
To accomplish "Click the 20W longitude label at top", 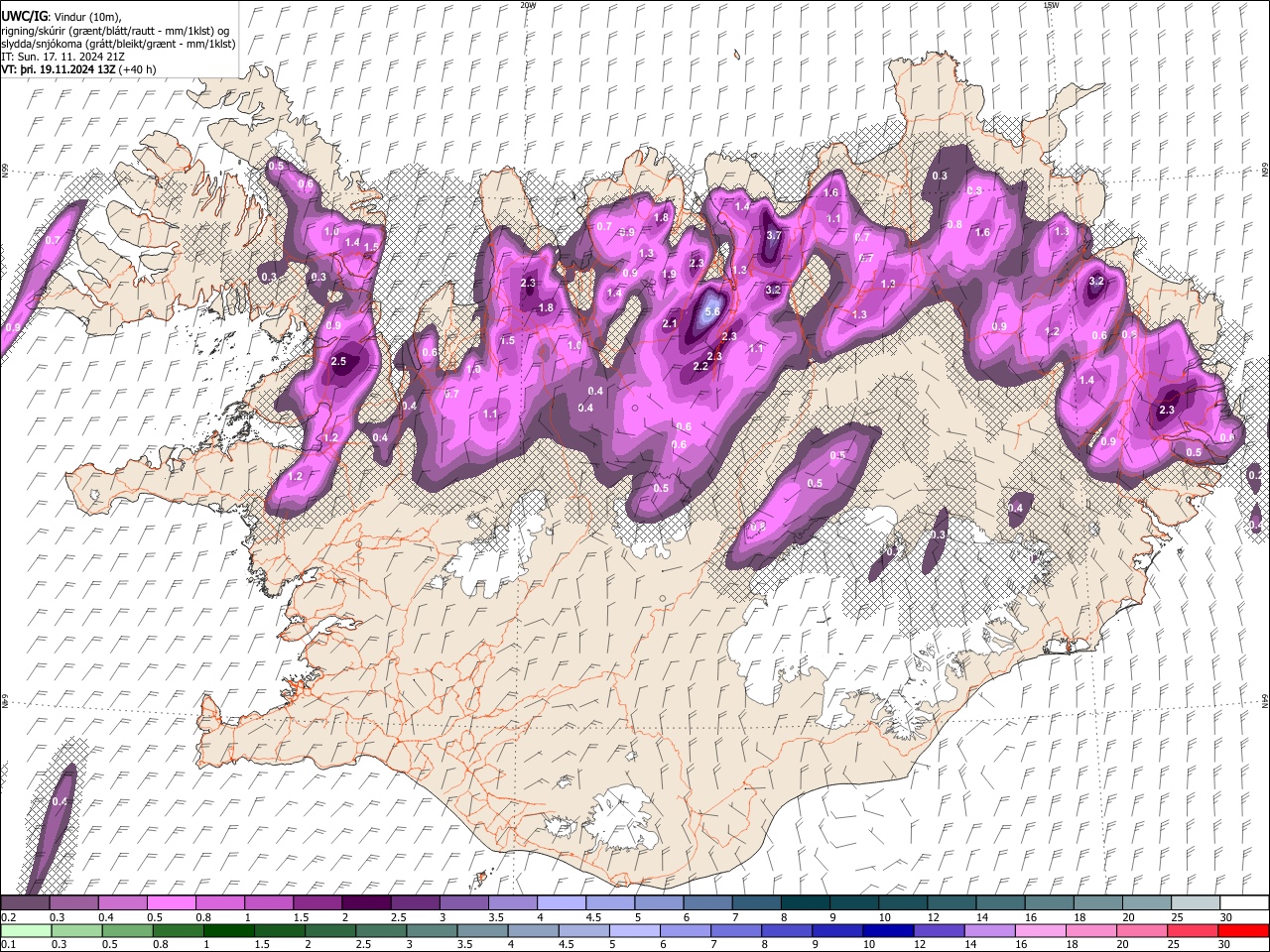I will click(x=528, y=5).
